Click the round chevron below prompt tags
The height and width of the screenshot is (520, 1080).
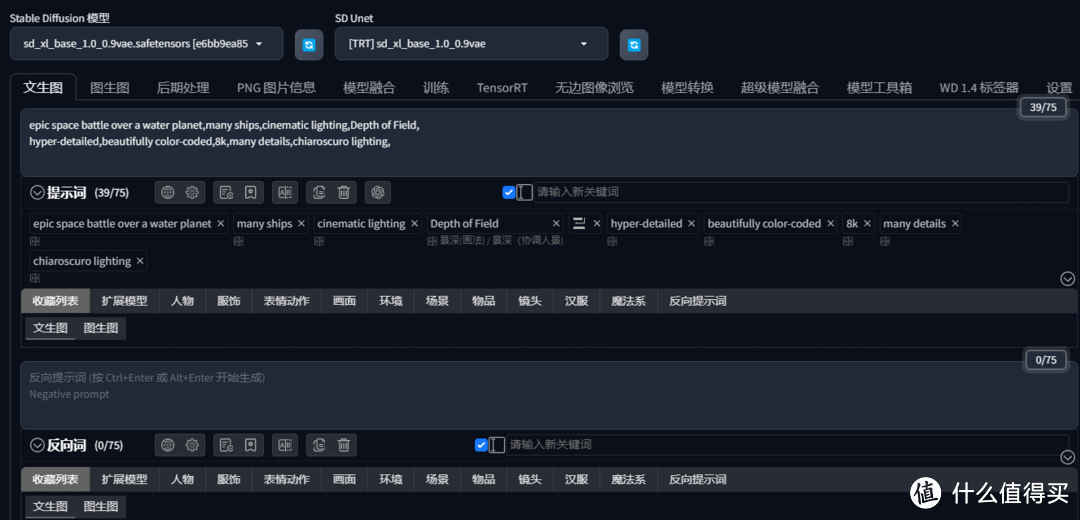pyautogui.click(x=1067, y=278)
